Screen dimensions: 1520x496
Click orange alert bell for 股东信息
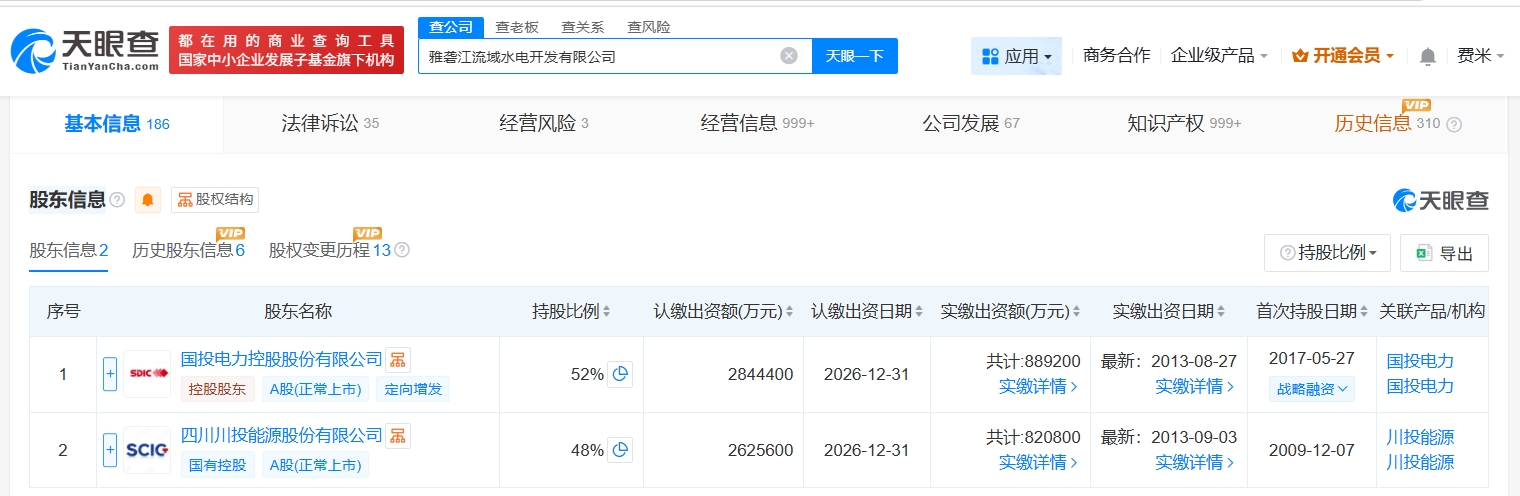click(148, 200)
